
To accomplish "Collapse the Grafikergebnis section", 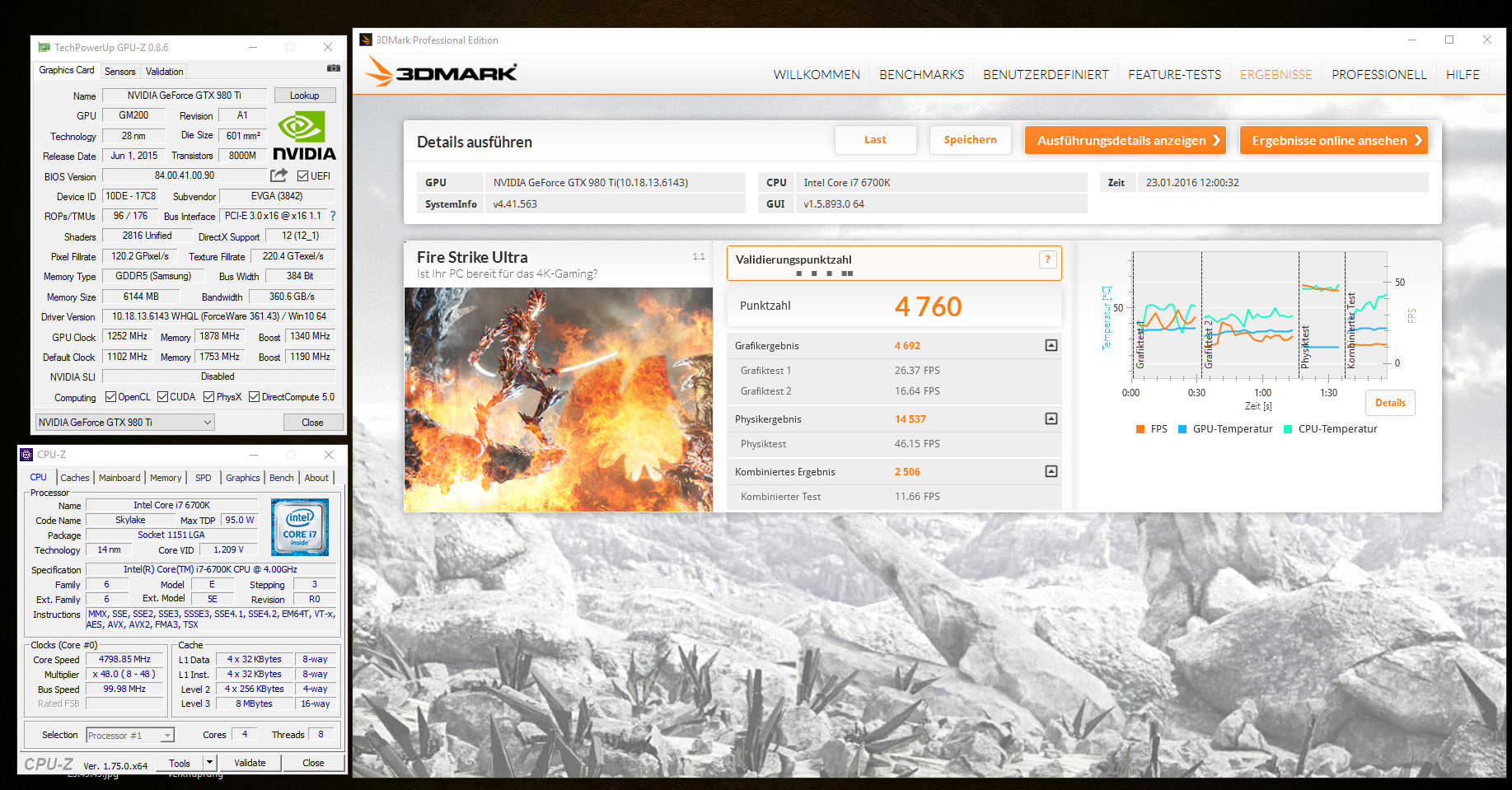I will pos(1051,345).
